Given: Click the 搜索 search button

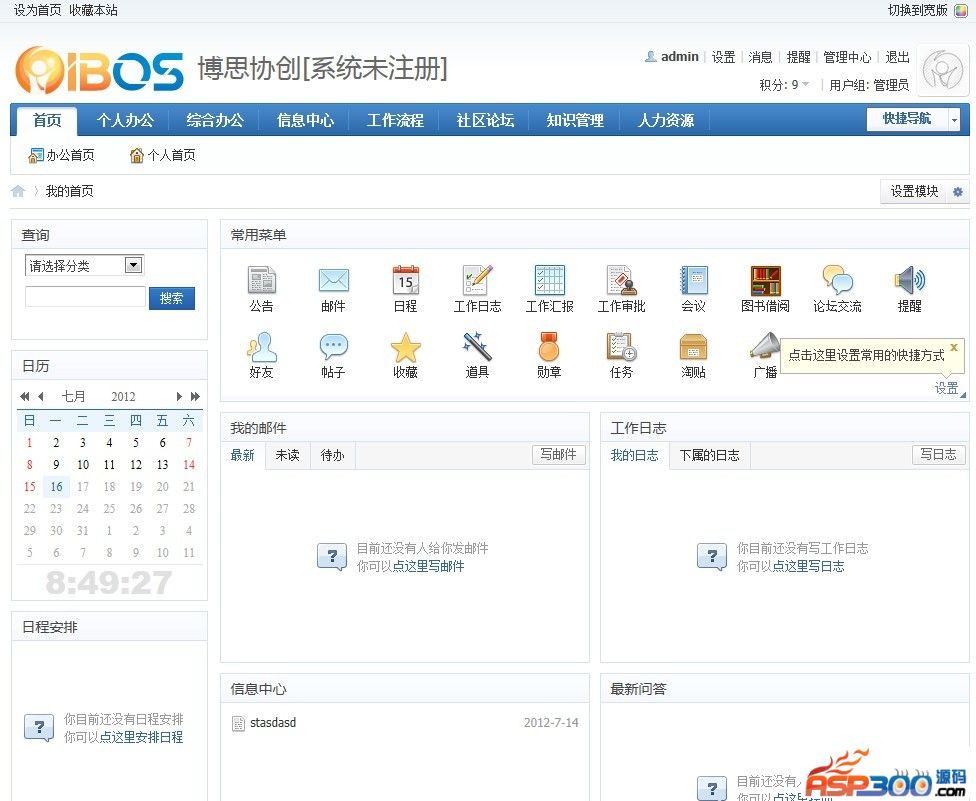Looking at the screenshot, I should tap(172, 298).
